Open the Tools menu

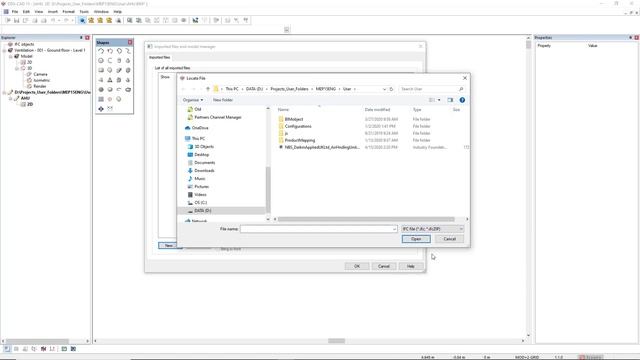pos(84,12)
